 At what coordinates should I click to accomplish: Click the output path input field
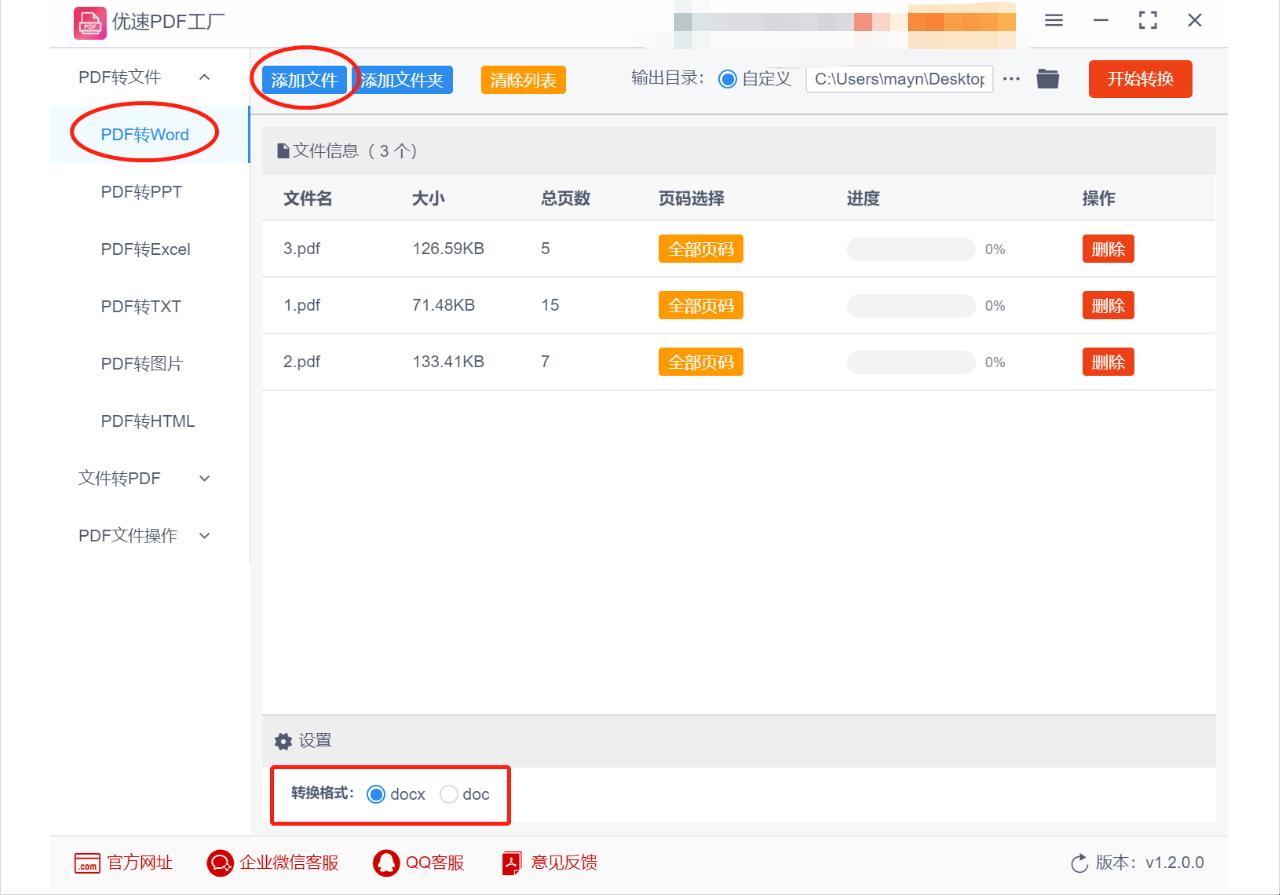coord(899,78)
